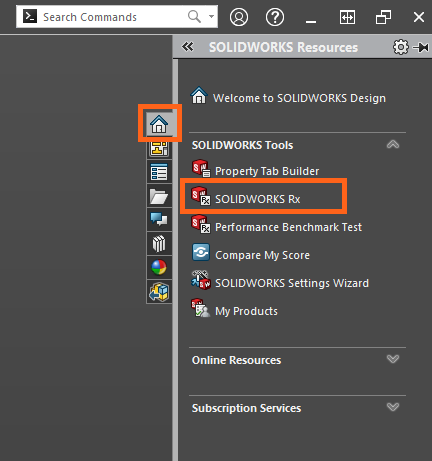Click the Property Tab Builder icon
432x461 pixels.
tap(201, 169)
